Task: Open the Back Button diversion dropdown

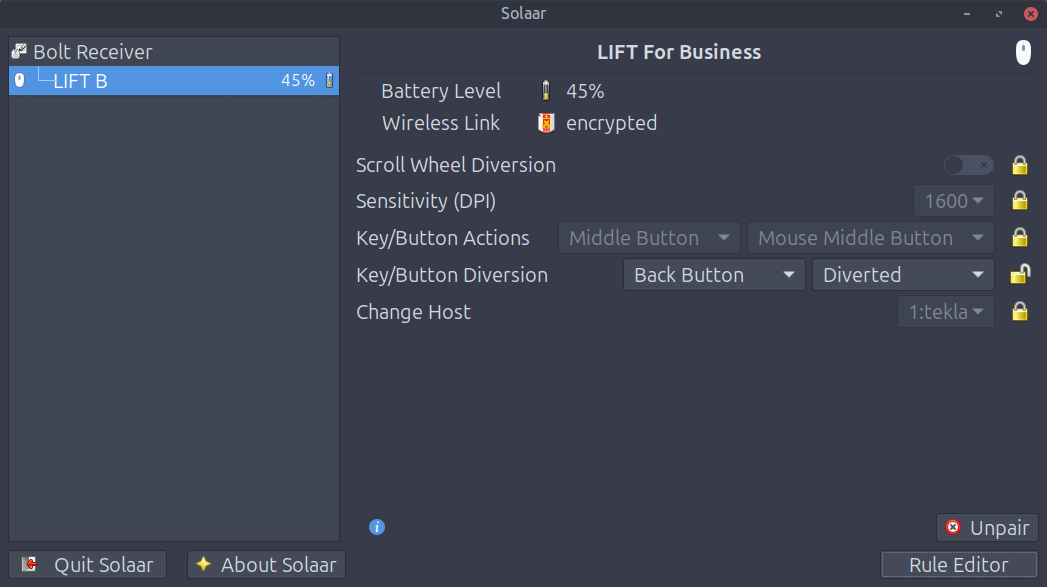Action: tap(714, 275)
